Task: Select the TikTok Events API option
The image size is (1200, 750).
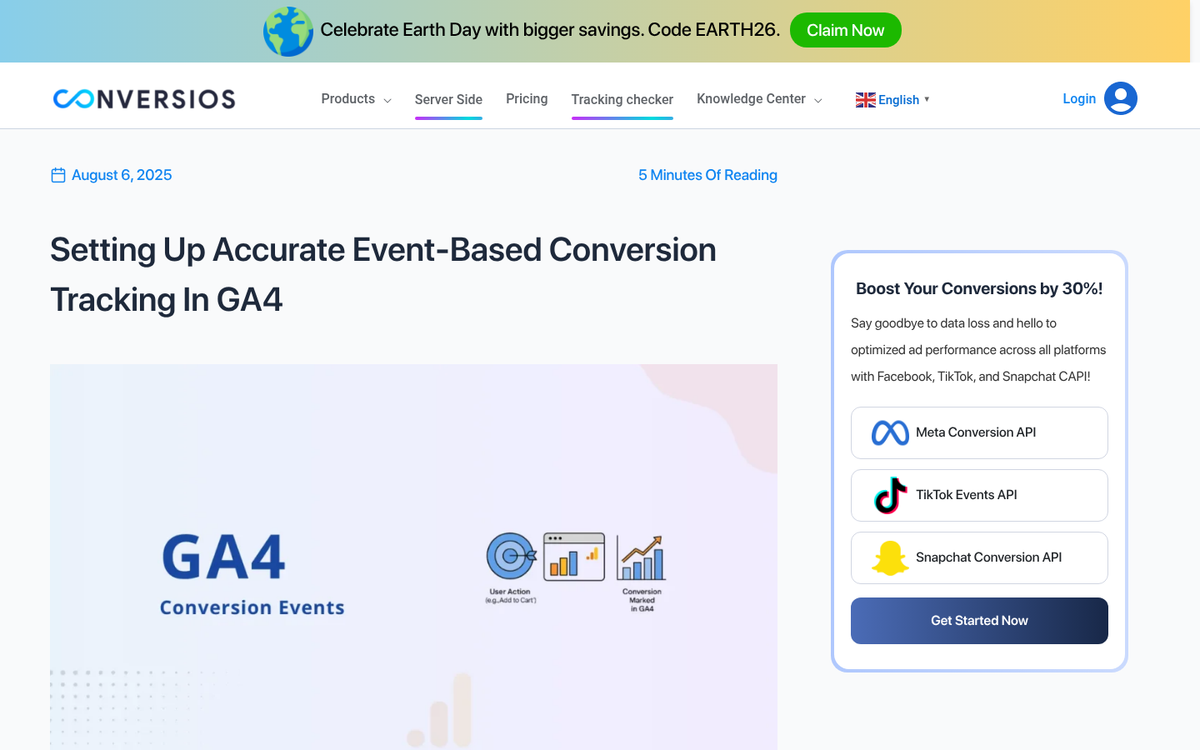Action: pyautogui.click(x=979, y=495)
